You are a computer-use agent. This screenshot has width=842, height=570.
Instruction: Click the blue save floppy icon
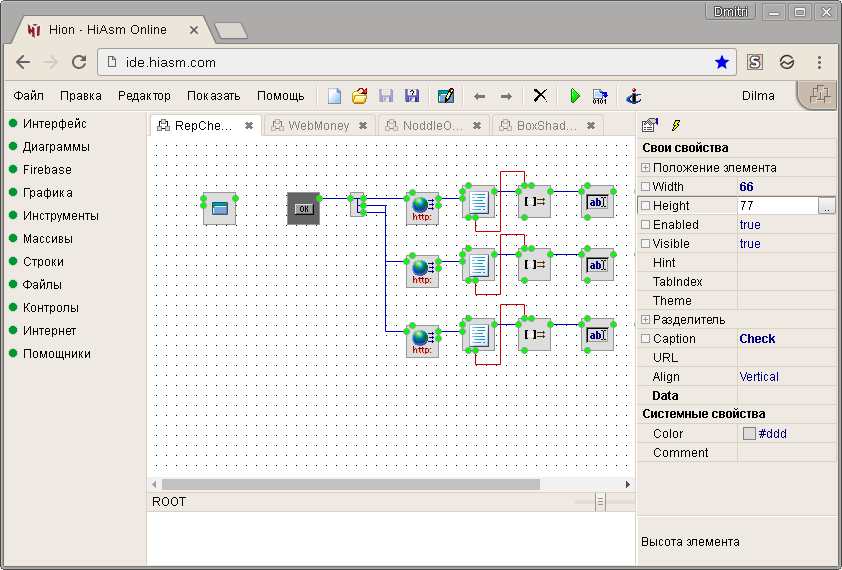(x=411, y=96)
